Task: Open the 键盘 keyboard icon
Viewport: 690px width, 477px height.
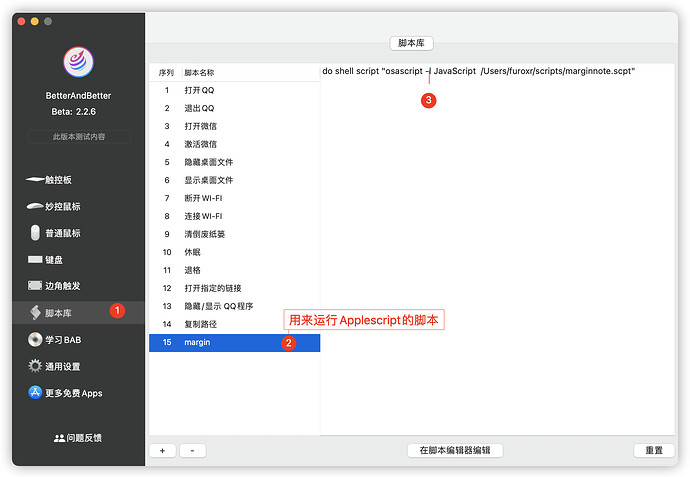Action: coord(35,259)
